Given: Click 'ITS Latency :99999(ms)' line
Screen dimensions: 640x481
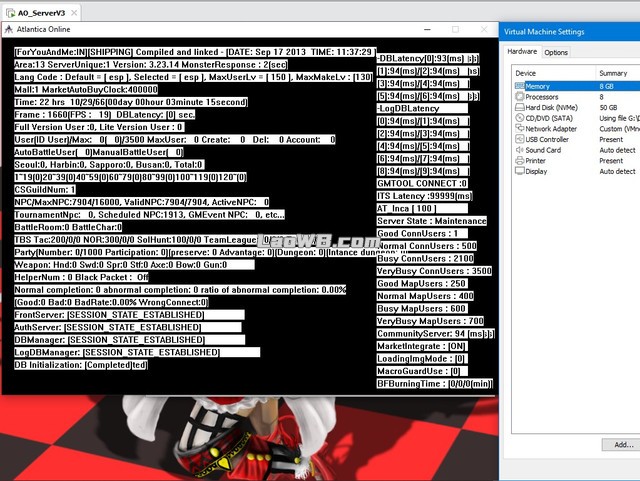Looking at the screenshot, I should [424, 196].
